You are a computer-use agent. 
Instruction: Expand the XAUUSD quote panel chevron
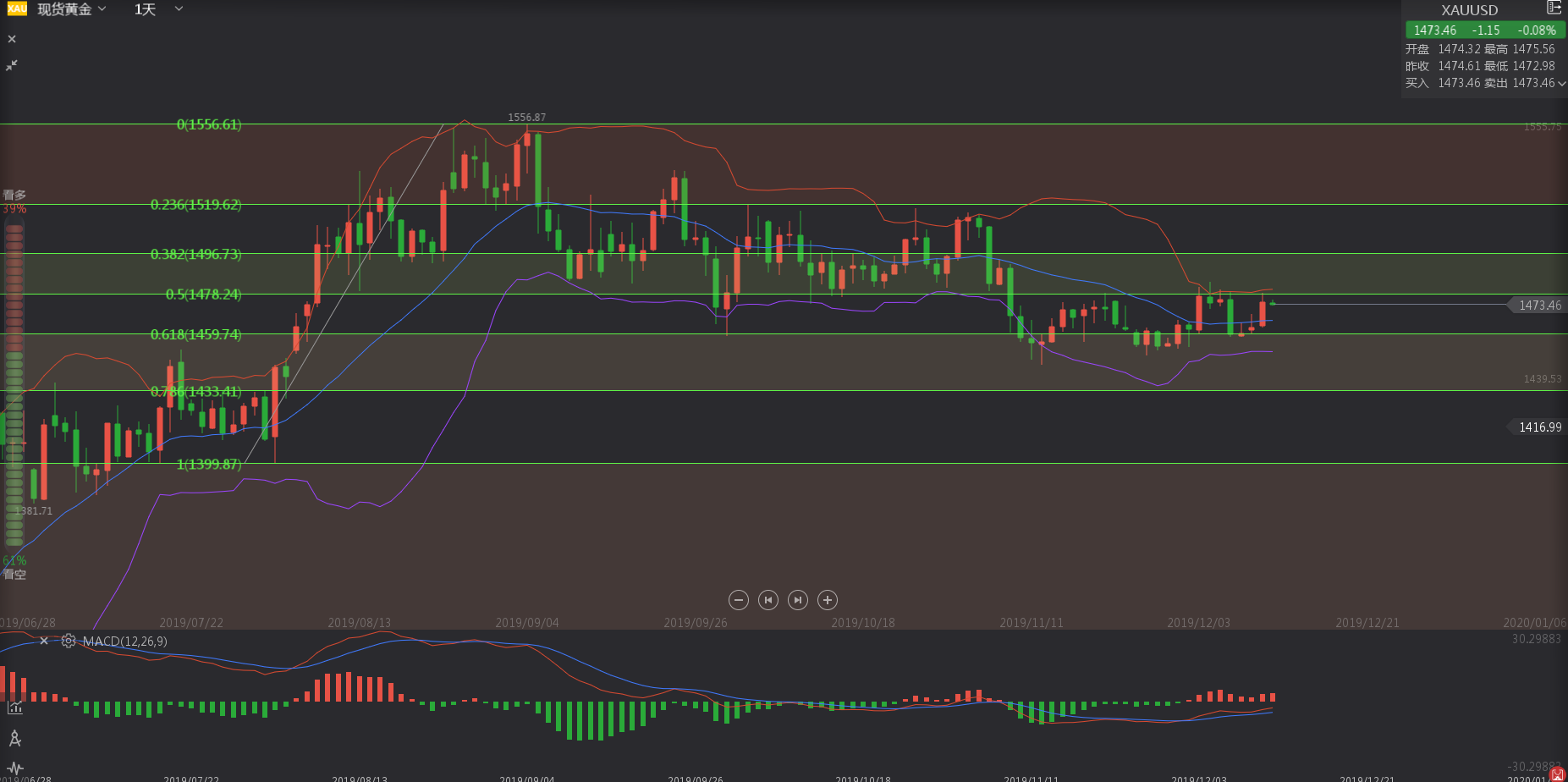pyautogui.click(x=1561, y=83)
